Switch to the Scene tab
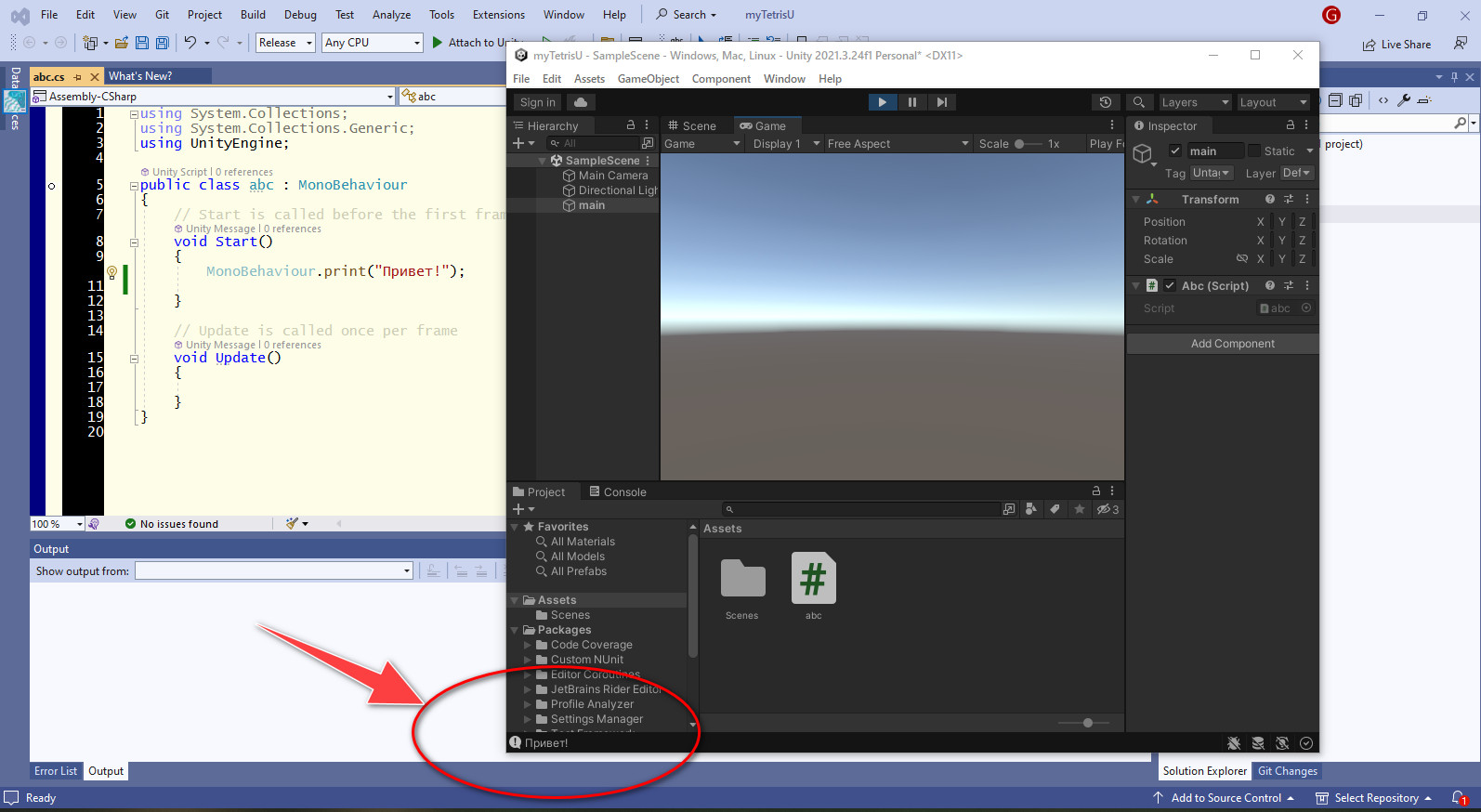The height and width of the screenshot is (812, 1481). [692, 125]
